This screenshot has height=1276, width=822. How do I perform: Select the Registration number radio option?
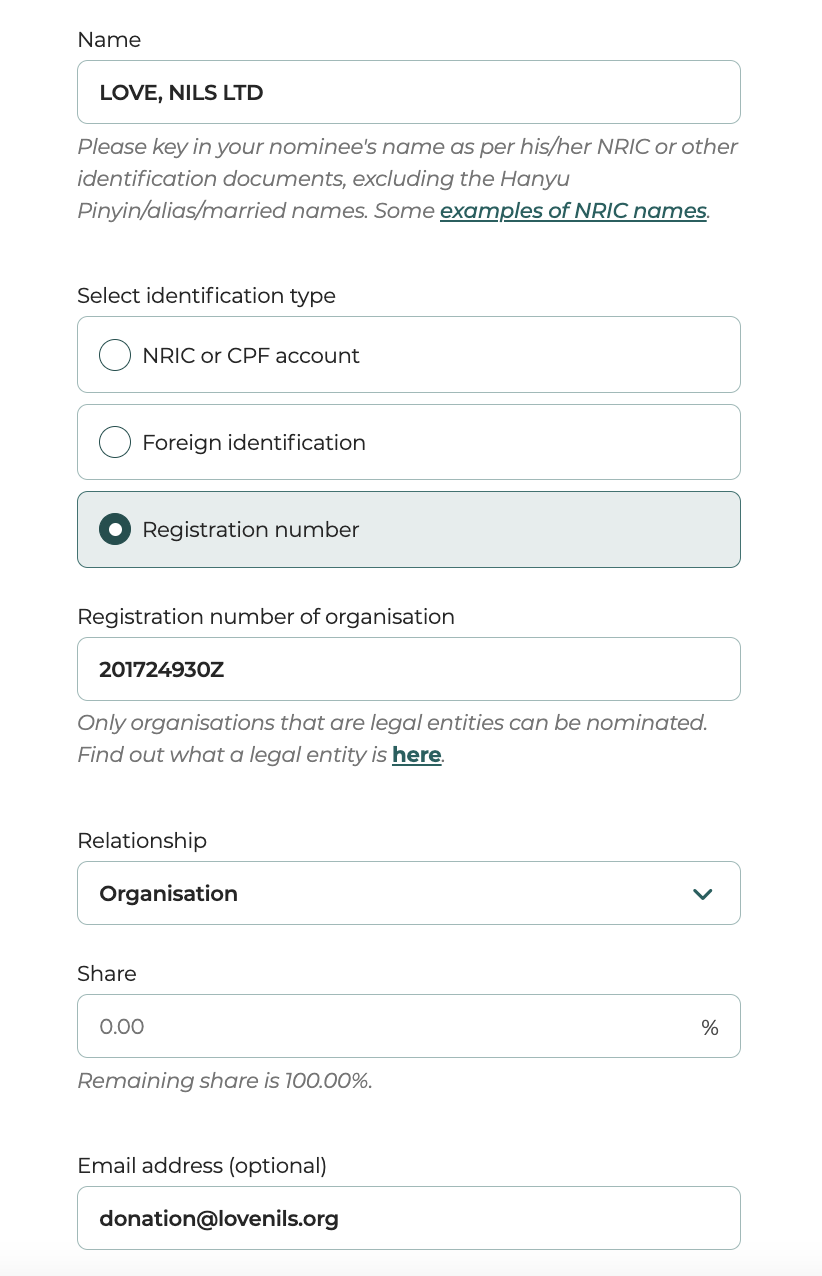click(116, 529)
